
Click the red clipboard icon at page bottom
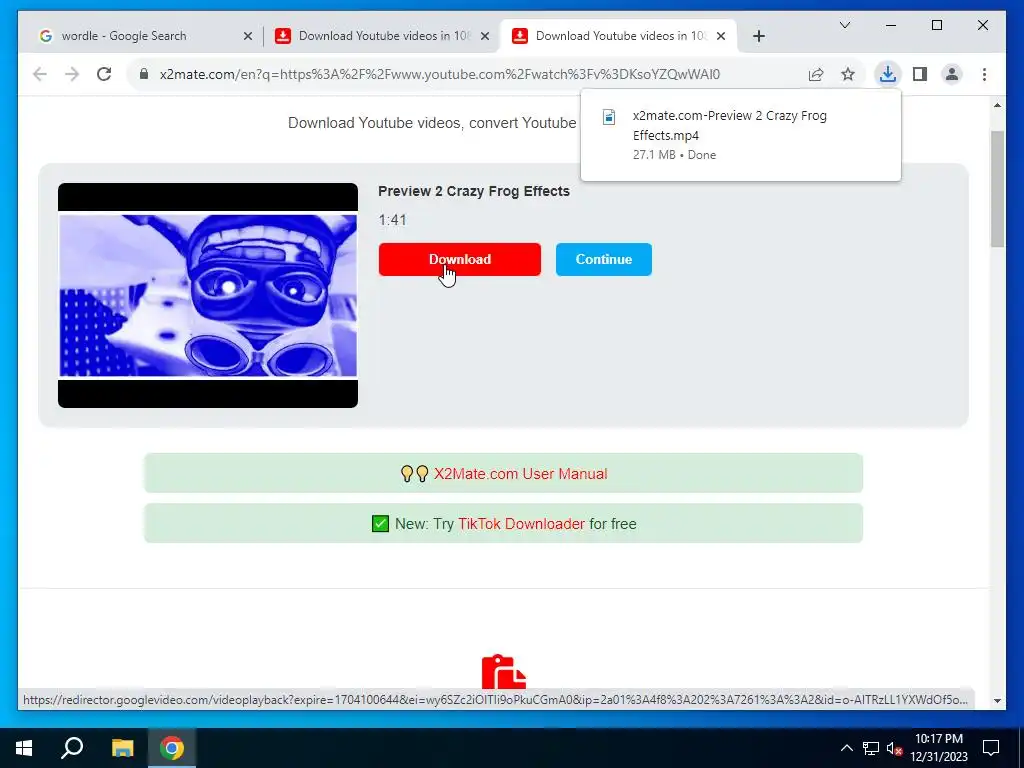pyautogui.click(x=504, y=671)
